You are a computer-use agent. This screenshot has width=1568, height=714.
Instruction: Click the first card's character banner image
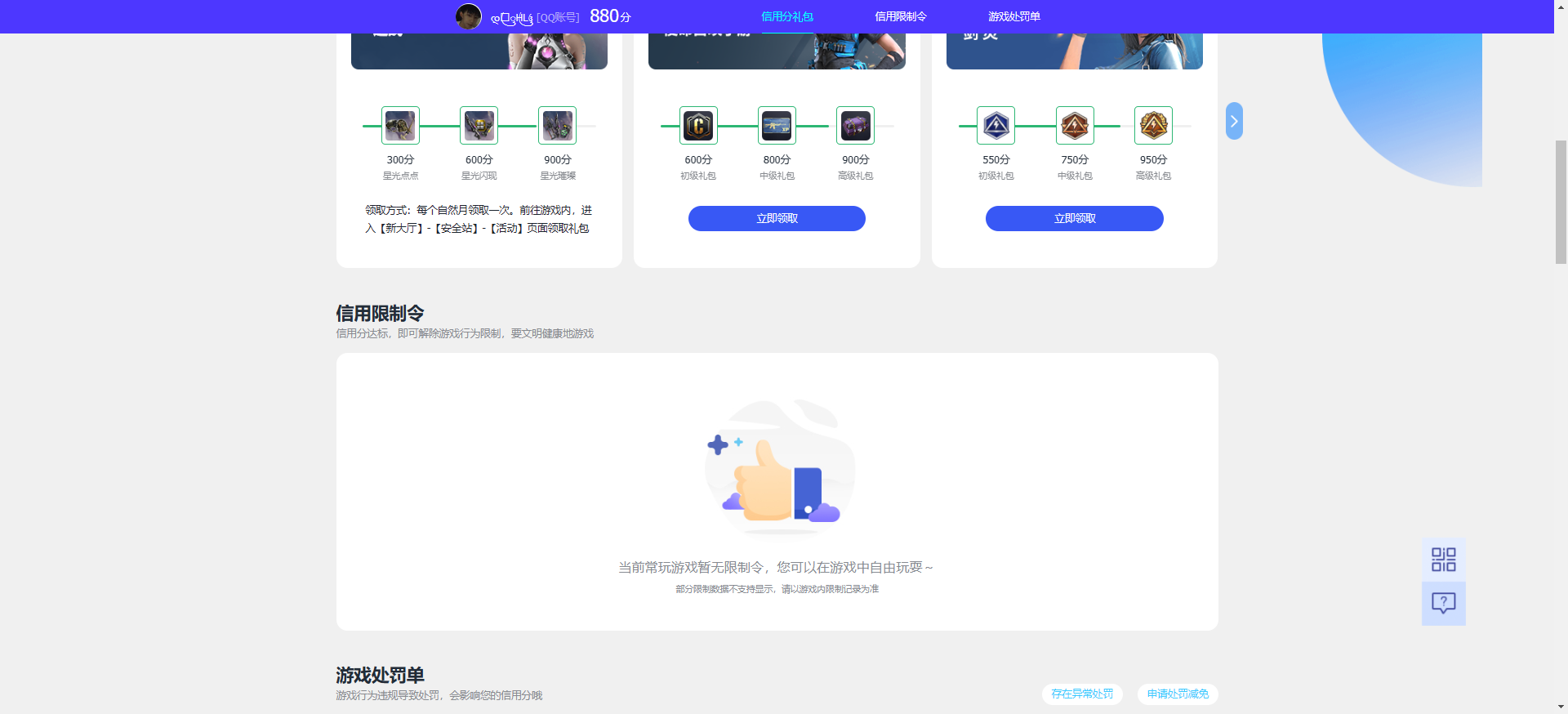point(479,51)
